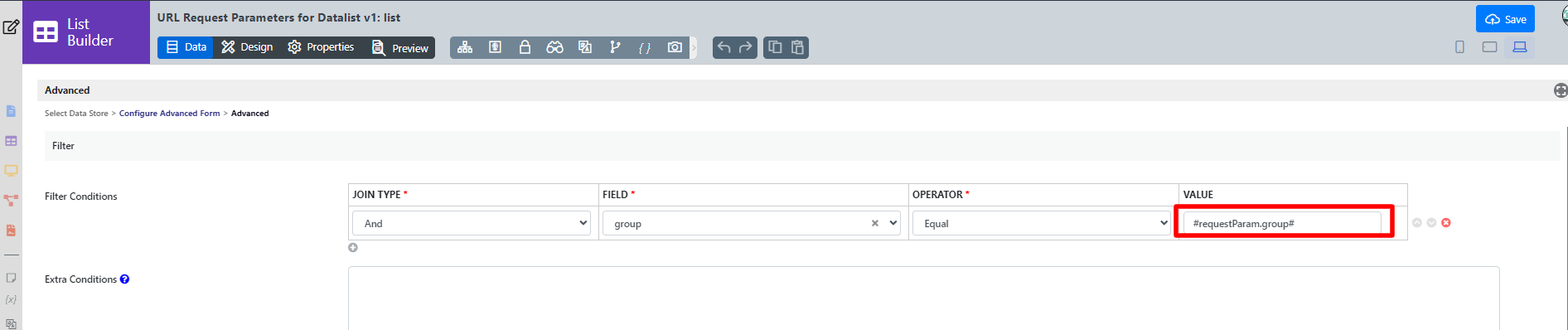Click the screenshot camera icon

click(x=675, y=47)
